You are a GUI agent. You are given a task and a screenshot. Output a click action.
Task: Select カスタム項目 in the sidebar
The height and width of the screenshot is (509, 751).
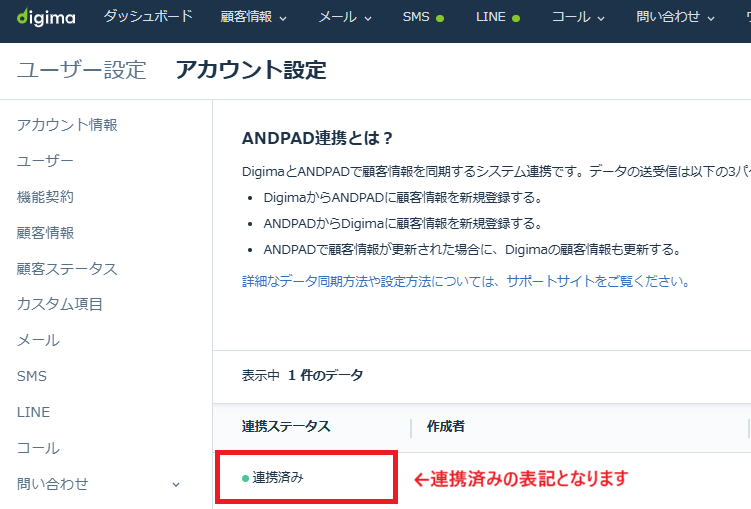click(x=60, y=304)
